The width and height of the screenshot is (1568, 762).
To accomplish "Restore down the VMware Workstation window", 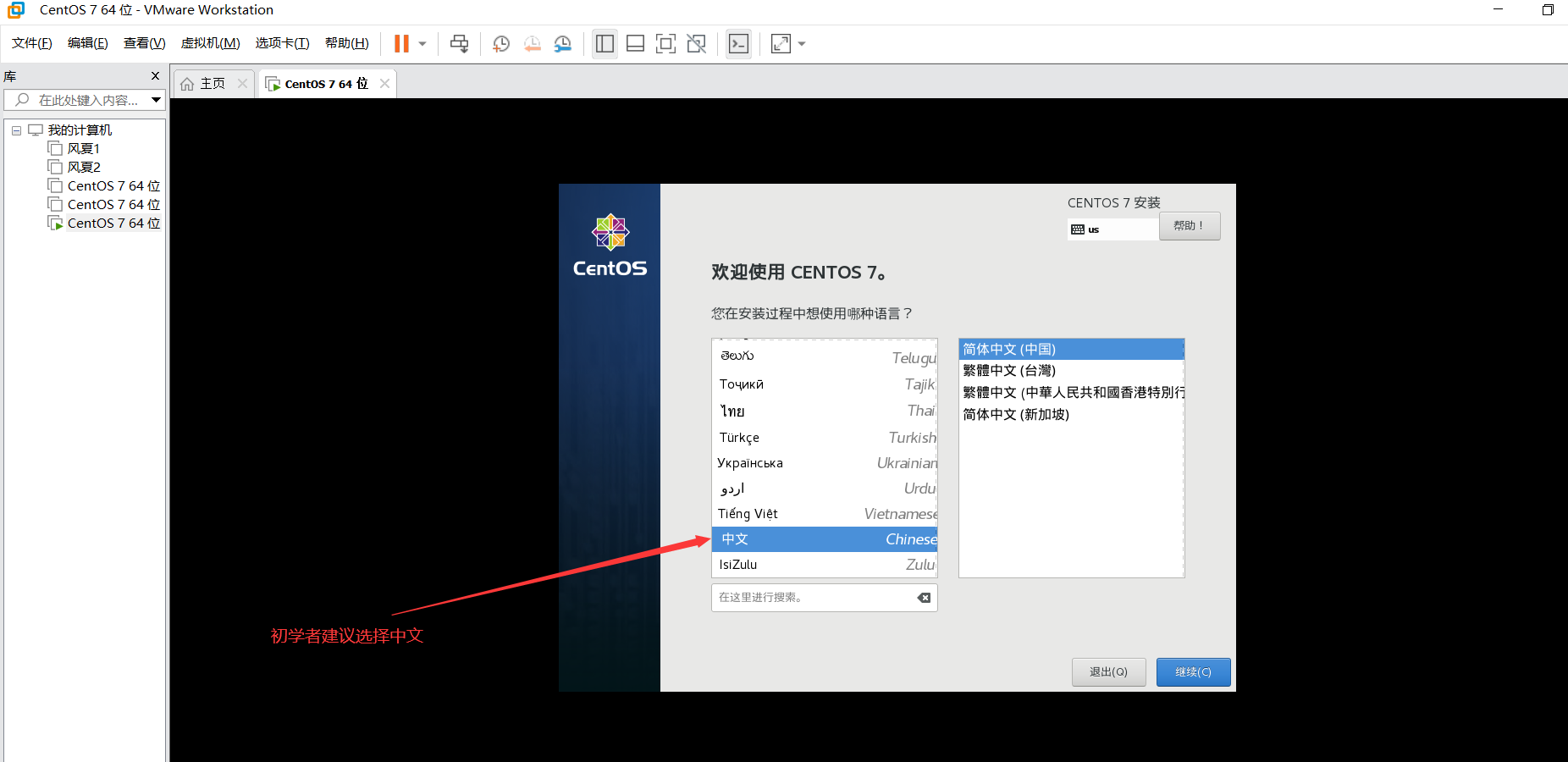I will pos(1548,9).
